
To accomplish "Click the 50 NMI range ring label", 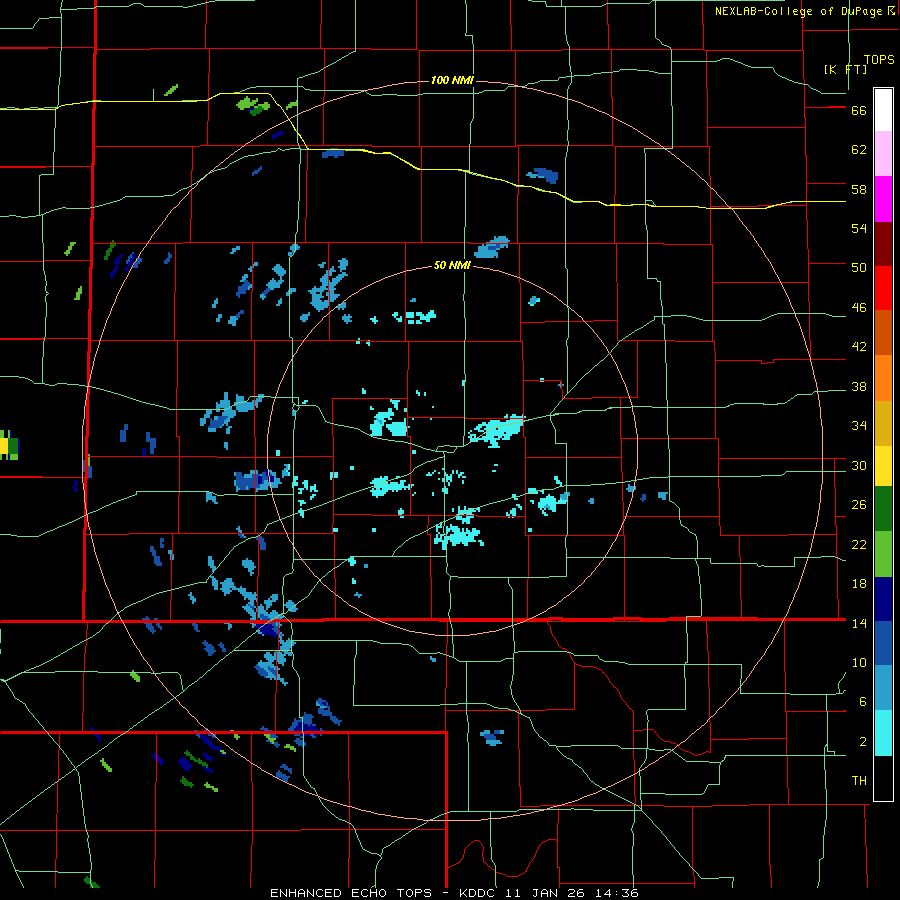I will tap(452, 265).
